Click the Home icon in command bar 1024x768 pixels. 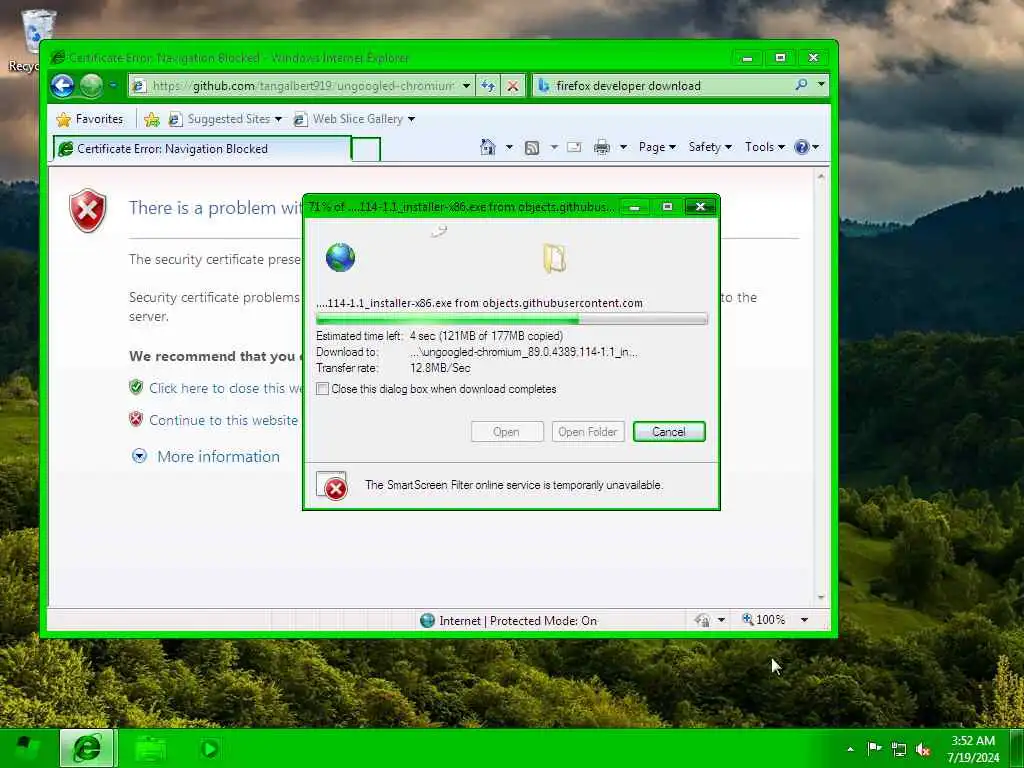(x=488, y=147)
